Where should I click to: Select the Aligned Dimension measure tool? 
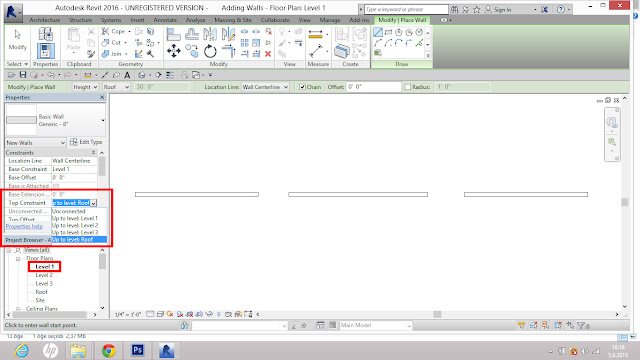coord(316,34)
